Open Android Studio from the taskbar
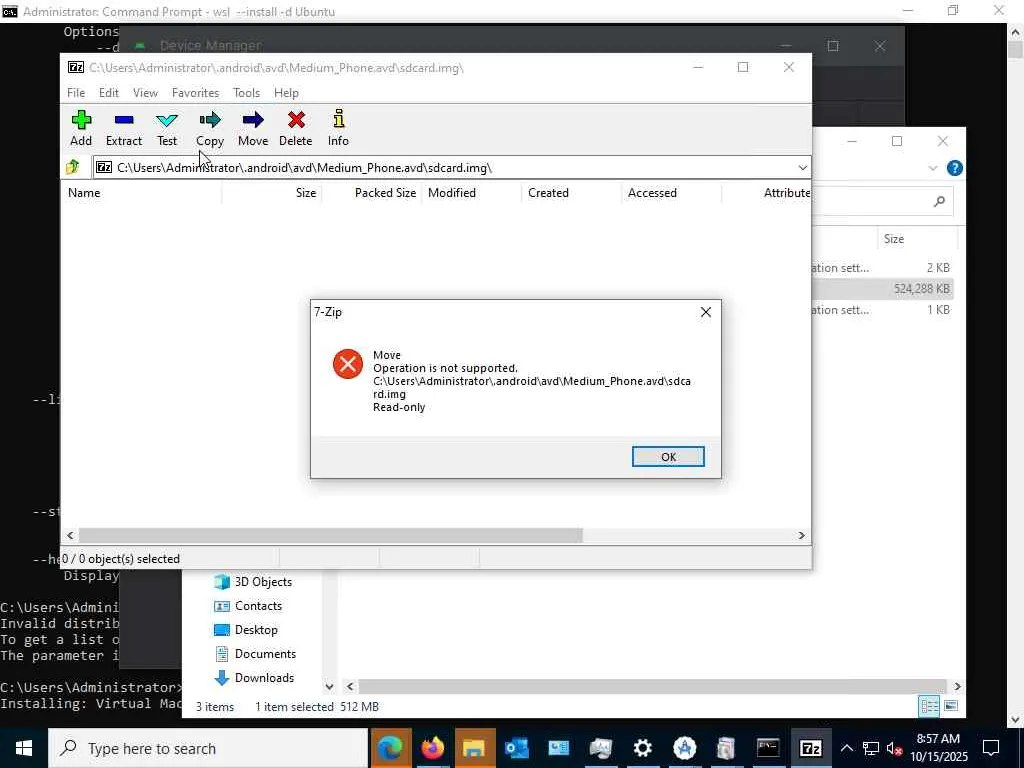Image resolution: width=1024 pixels, height=768 pixels. [x=684, y=748]
